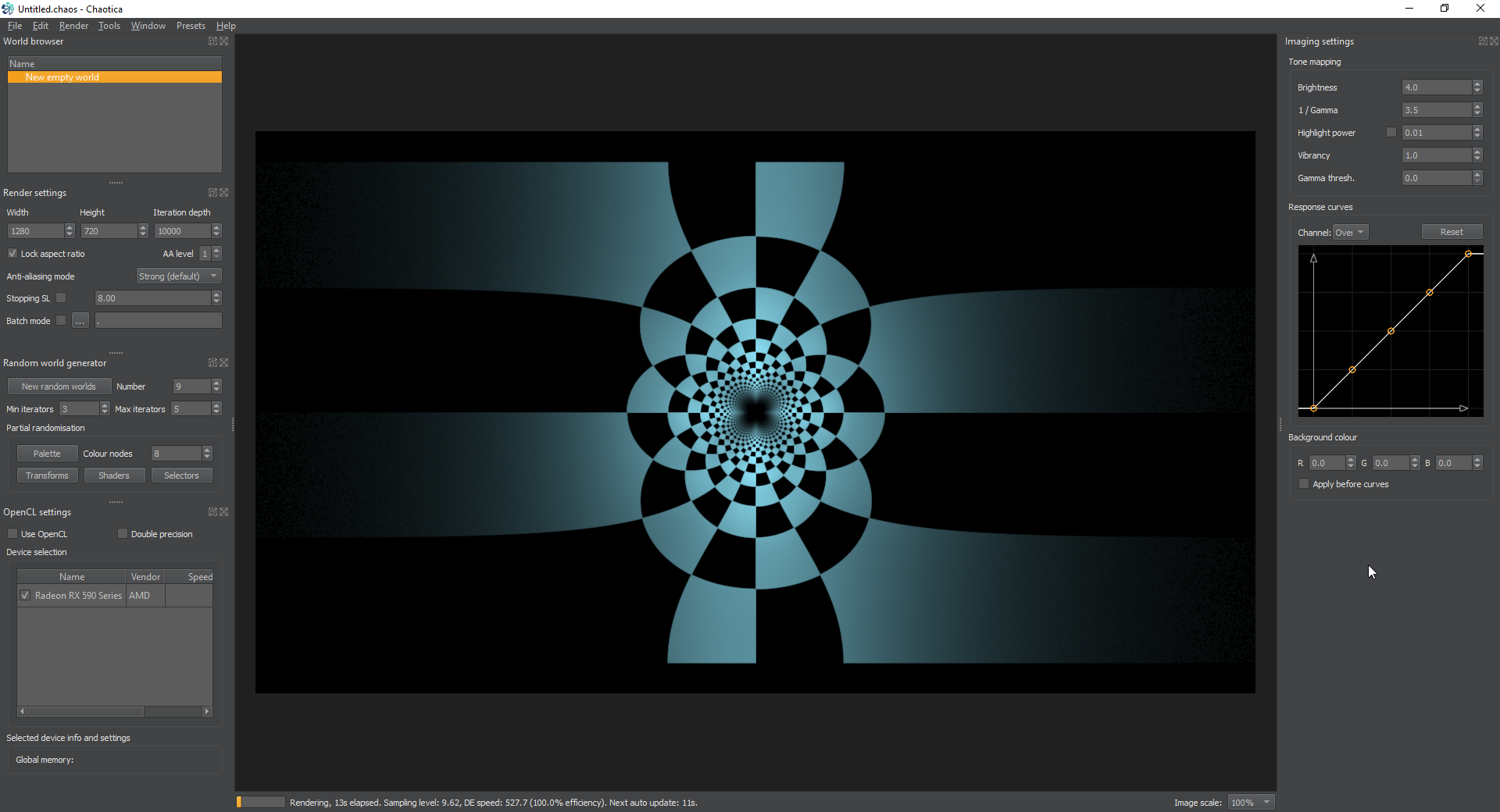Click the New random worlds button
This screenshot has width=1500, height=812.
59,386
